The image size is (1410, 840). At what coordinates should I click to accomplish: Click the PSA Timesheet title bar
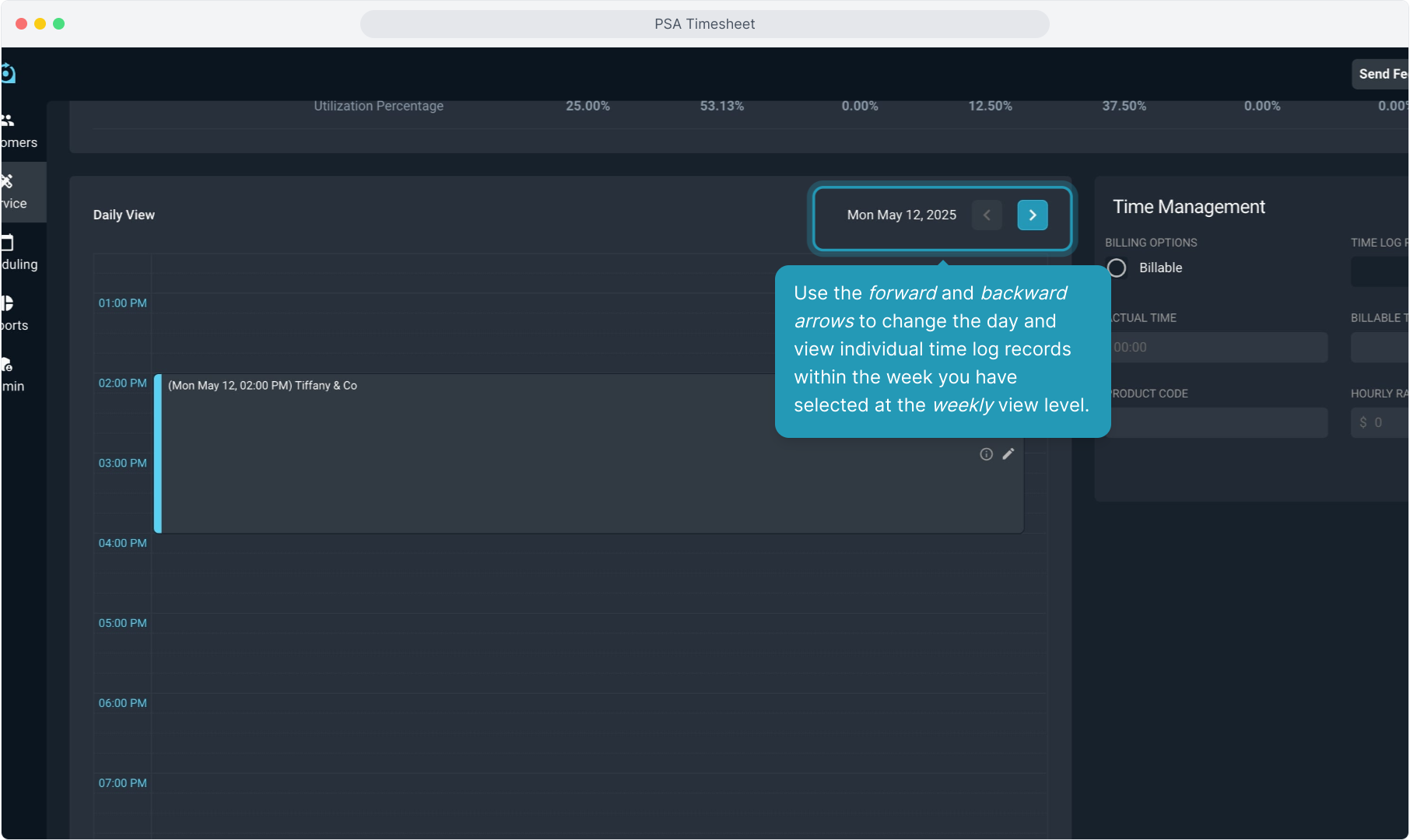704,24
